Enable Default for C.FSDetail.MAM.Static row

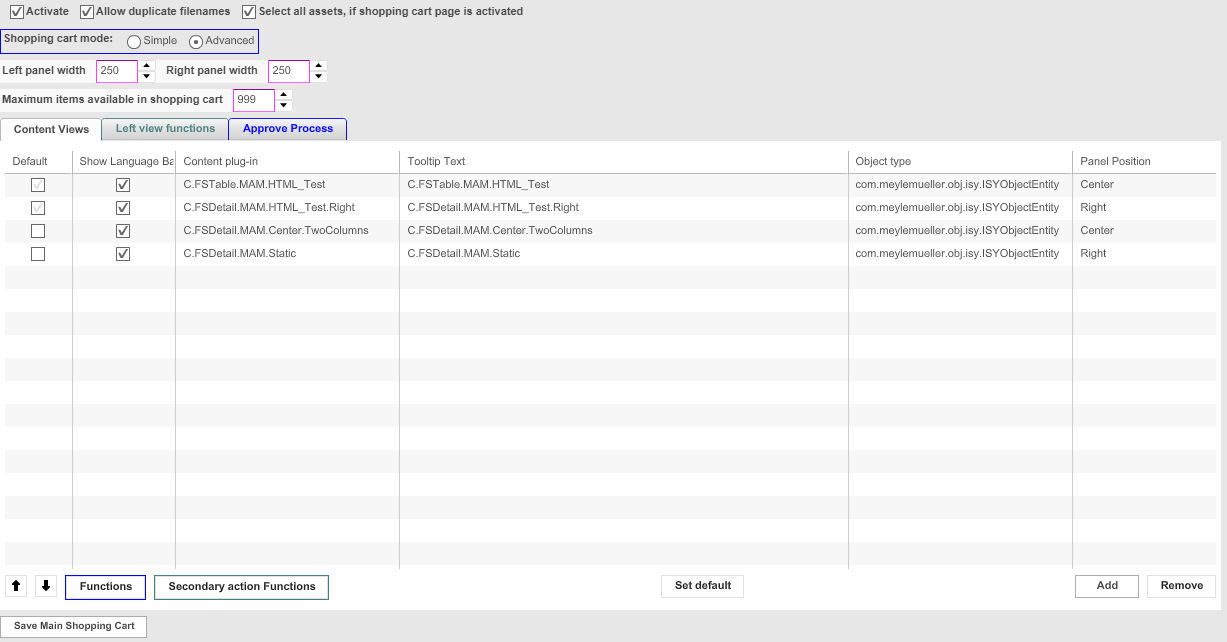pos(38,253)
